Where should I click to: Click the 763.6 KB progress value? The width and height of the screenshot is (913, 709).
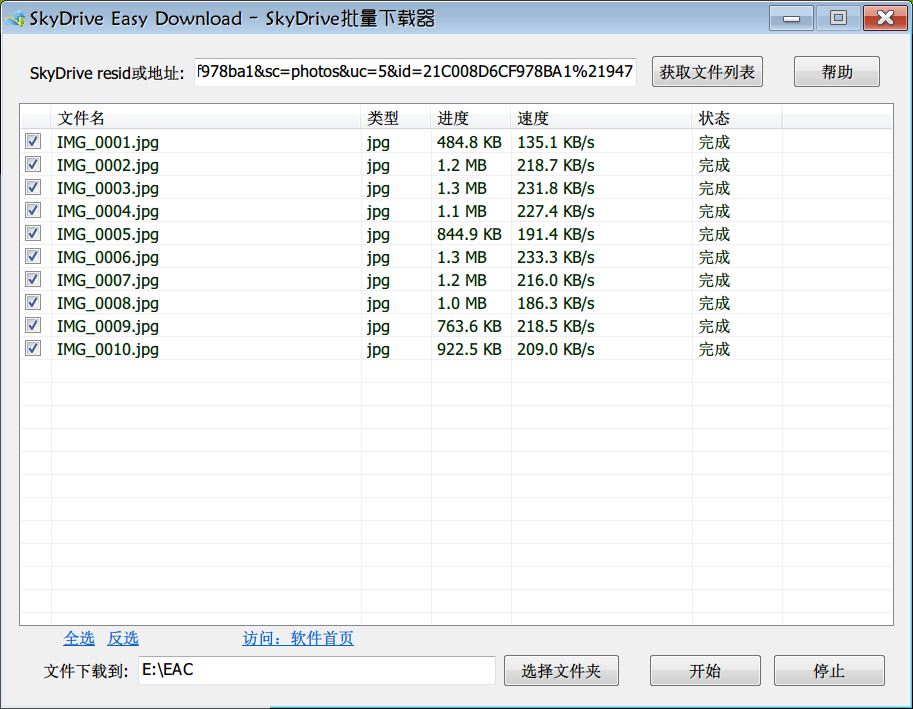(x=469, y=326)
